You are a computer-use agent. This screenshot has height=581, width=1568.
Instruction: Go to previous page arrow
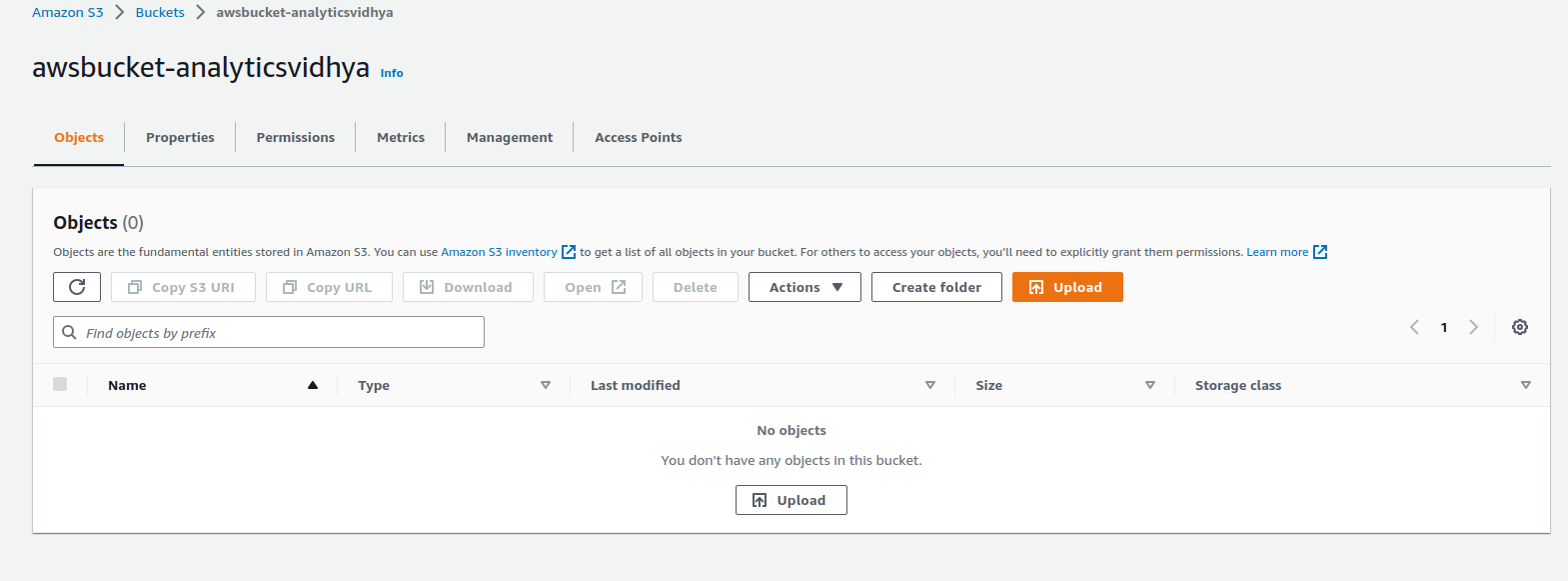[x=1414, y=327]
